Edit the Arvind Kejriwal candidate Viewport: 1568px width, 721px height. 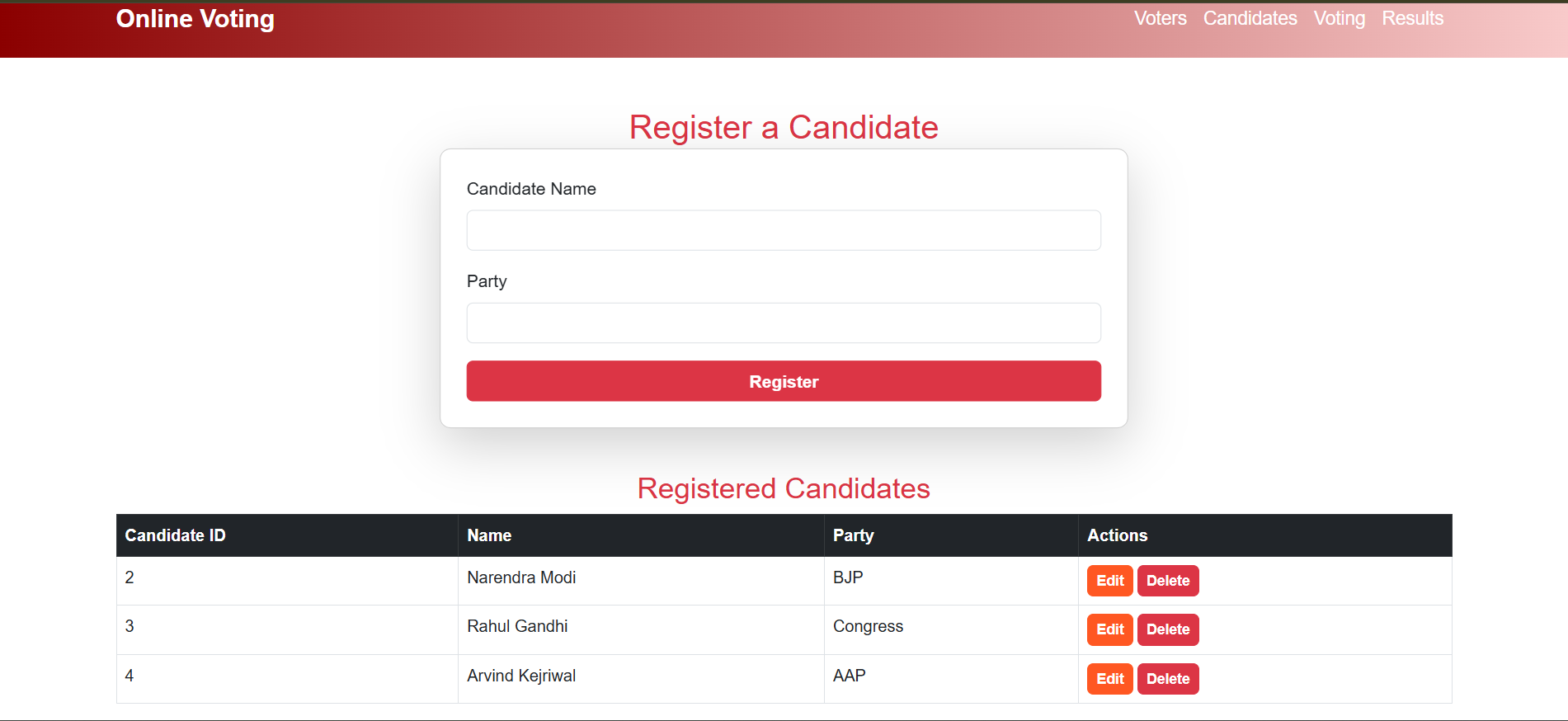[1109, 679]
